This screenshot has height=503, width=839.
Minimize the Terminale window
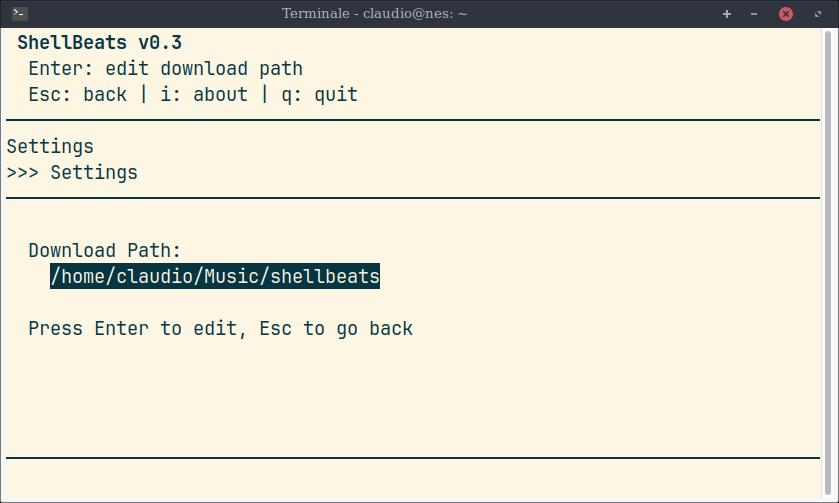754,14
